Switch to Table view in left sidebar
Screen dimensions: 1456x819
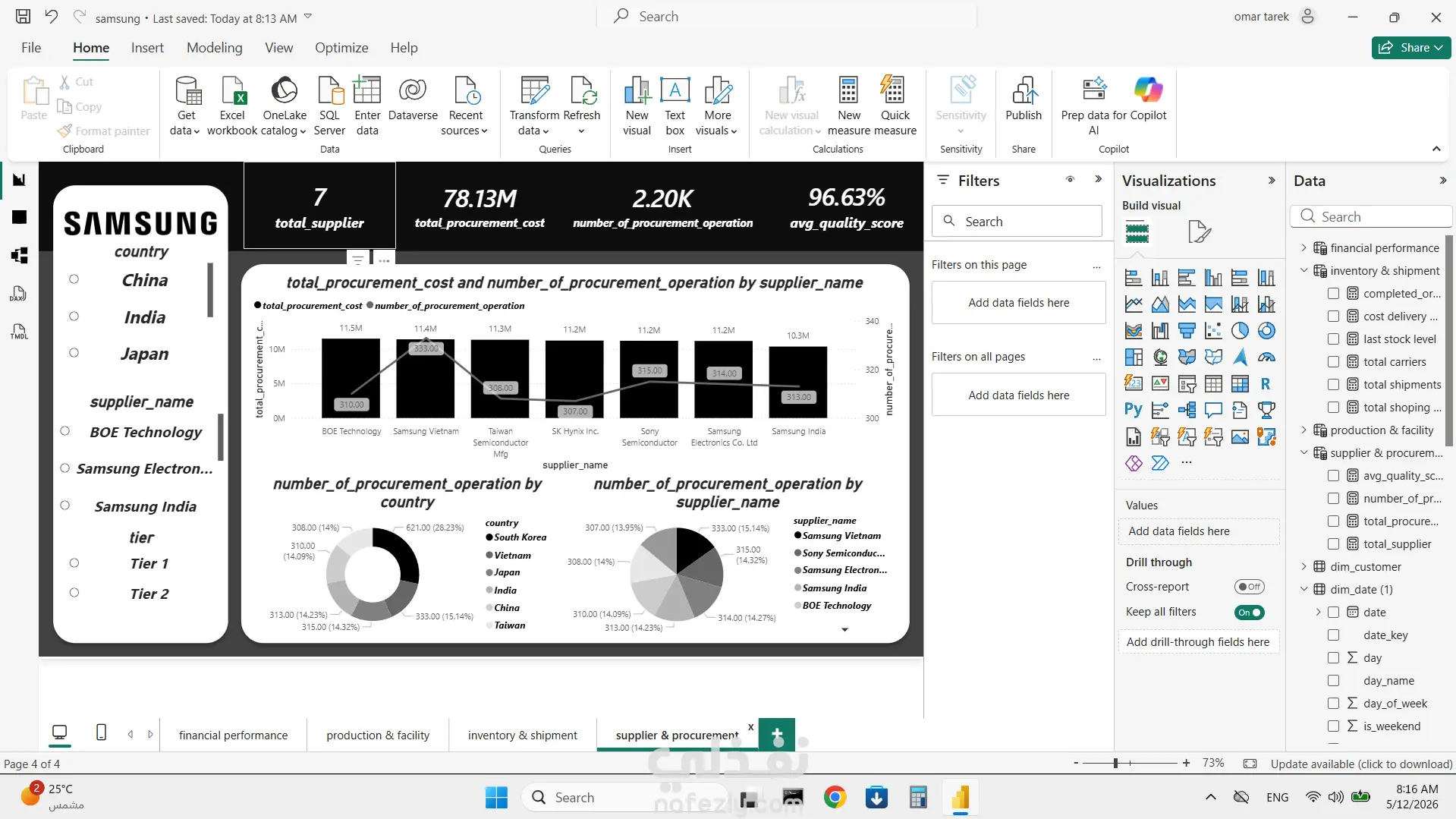click(20, 217)
